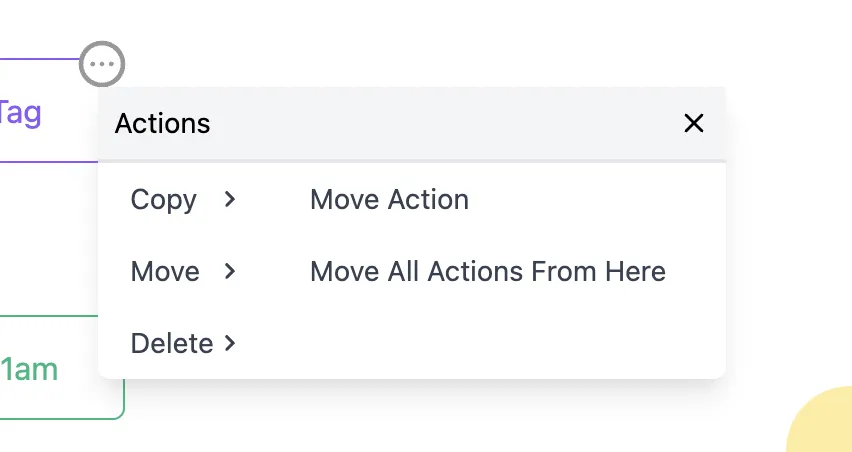Select the Copy menu entry
This screenshot has width=852, height=452.
tap(163, 199)
